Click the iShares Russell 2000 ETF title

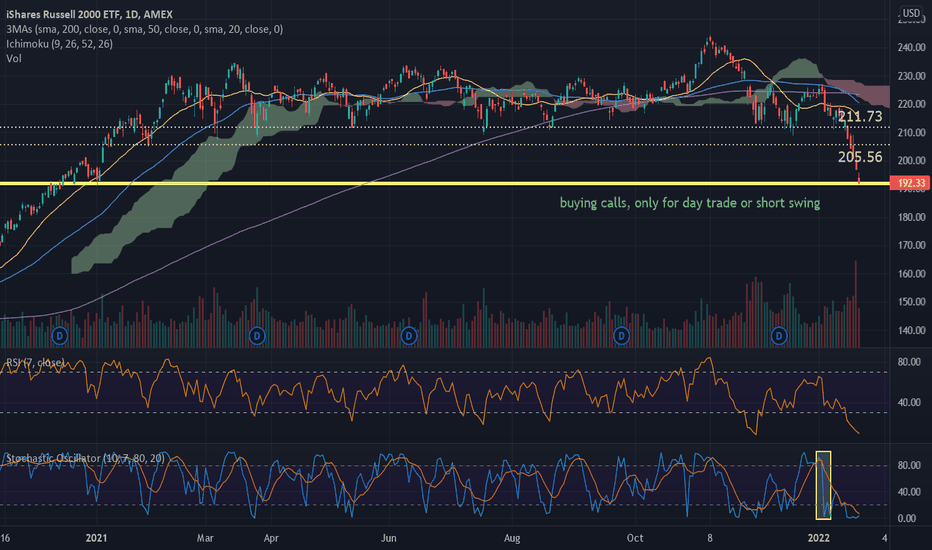click(x=89, y=14)
